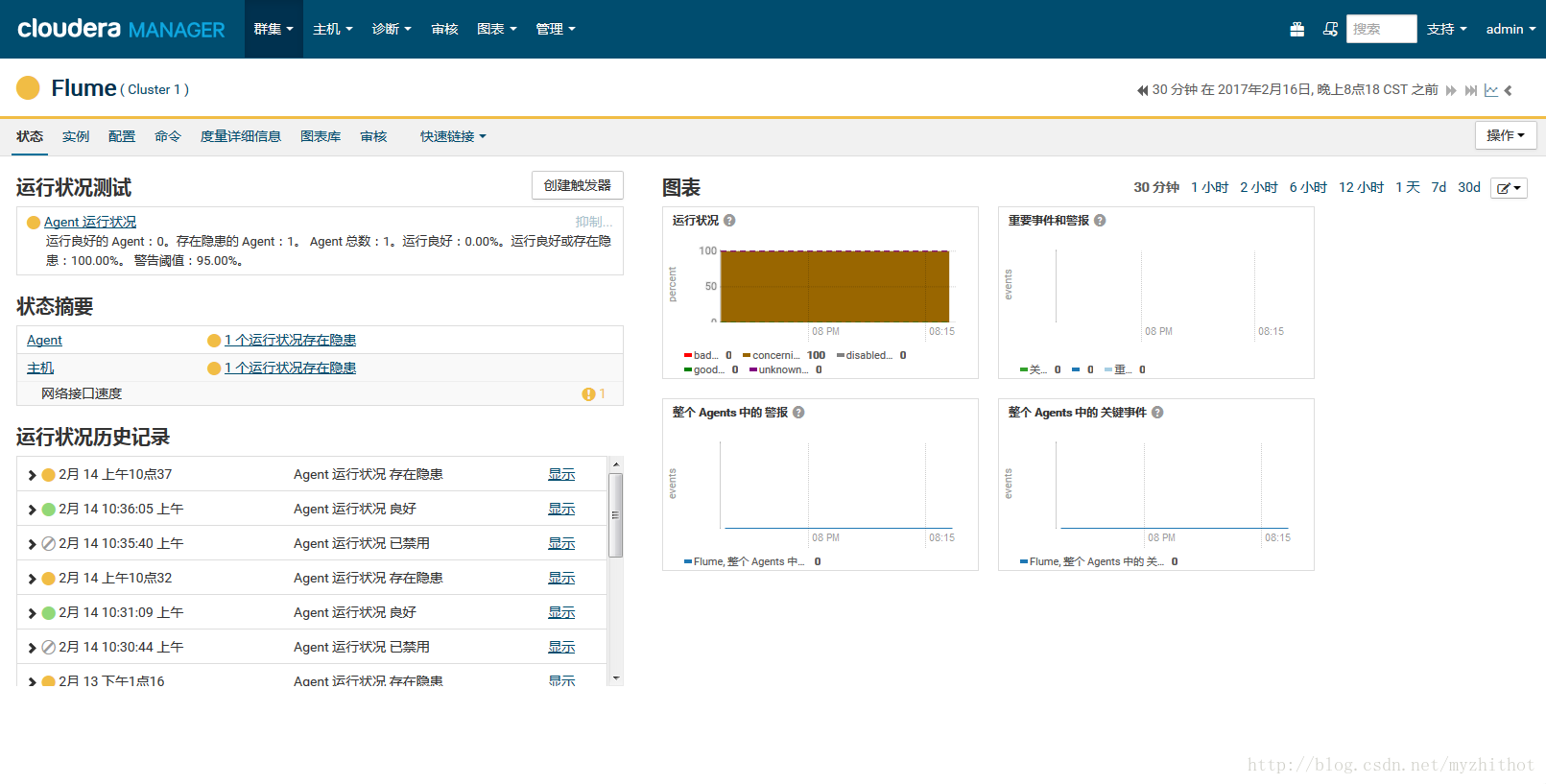Switch to the 配置 tab
Image resolution: width=1546 pixels, height=784 pixels.
click(122, 136)
